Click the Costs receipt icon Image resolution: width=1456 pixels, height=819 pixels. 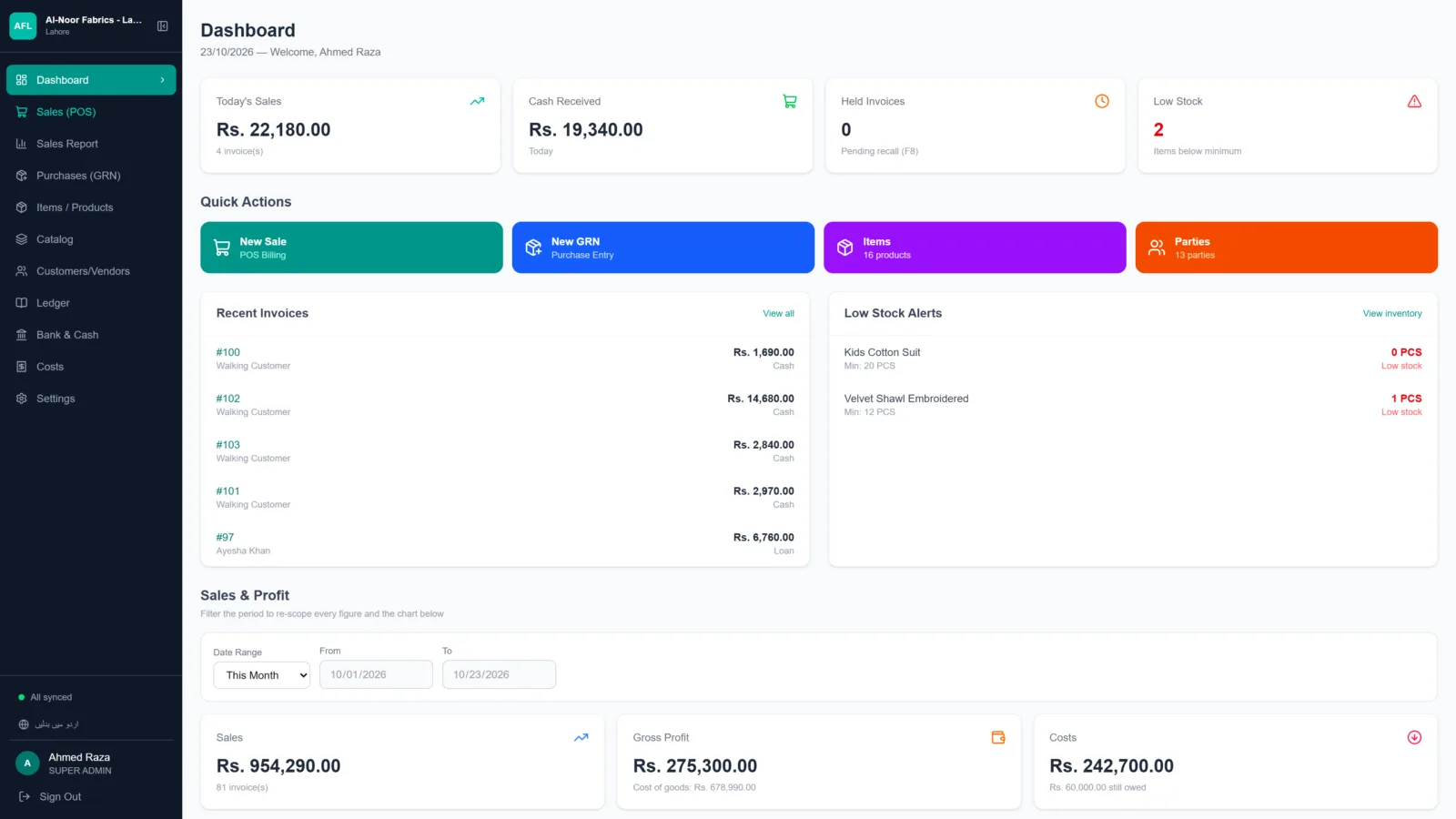(x=22, y=367)
